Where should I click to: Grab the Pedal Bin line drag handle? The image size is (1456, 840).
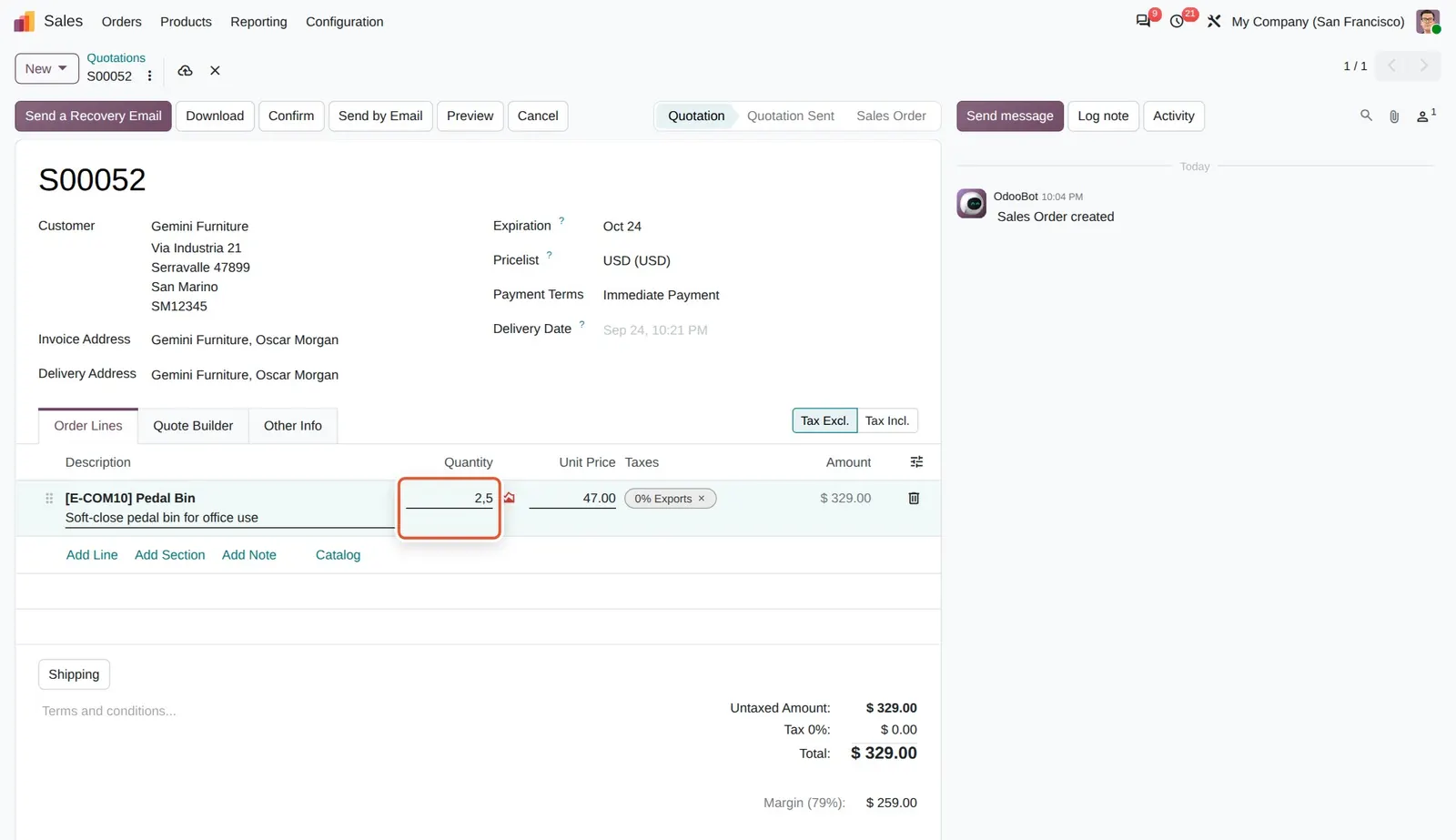point(49,498)
